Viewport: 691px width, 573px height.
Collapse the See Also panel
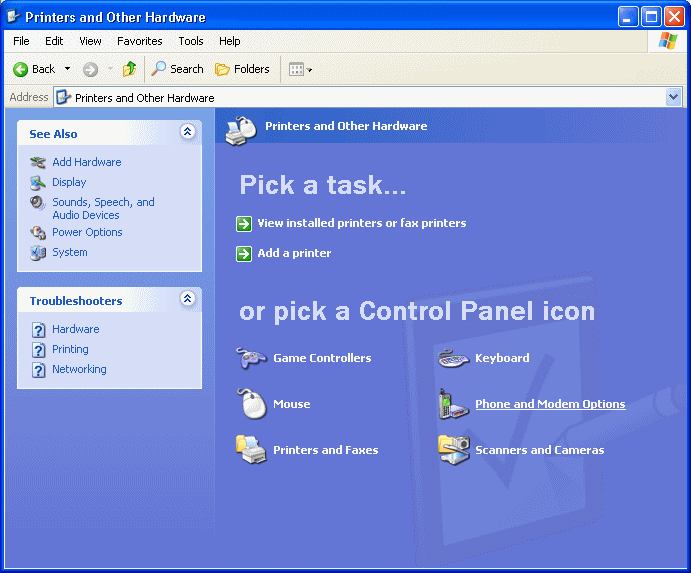[x=187, y=132]
